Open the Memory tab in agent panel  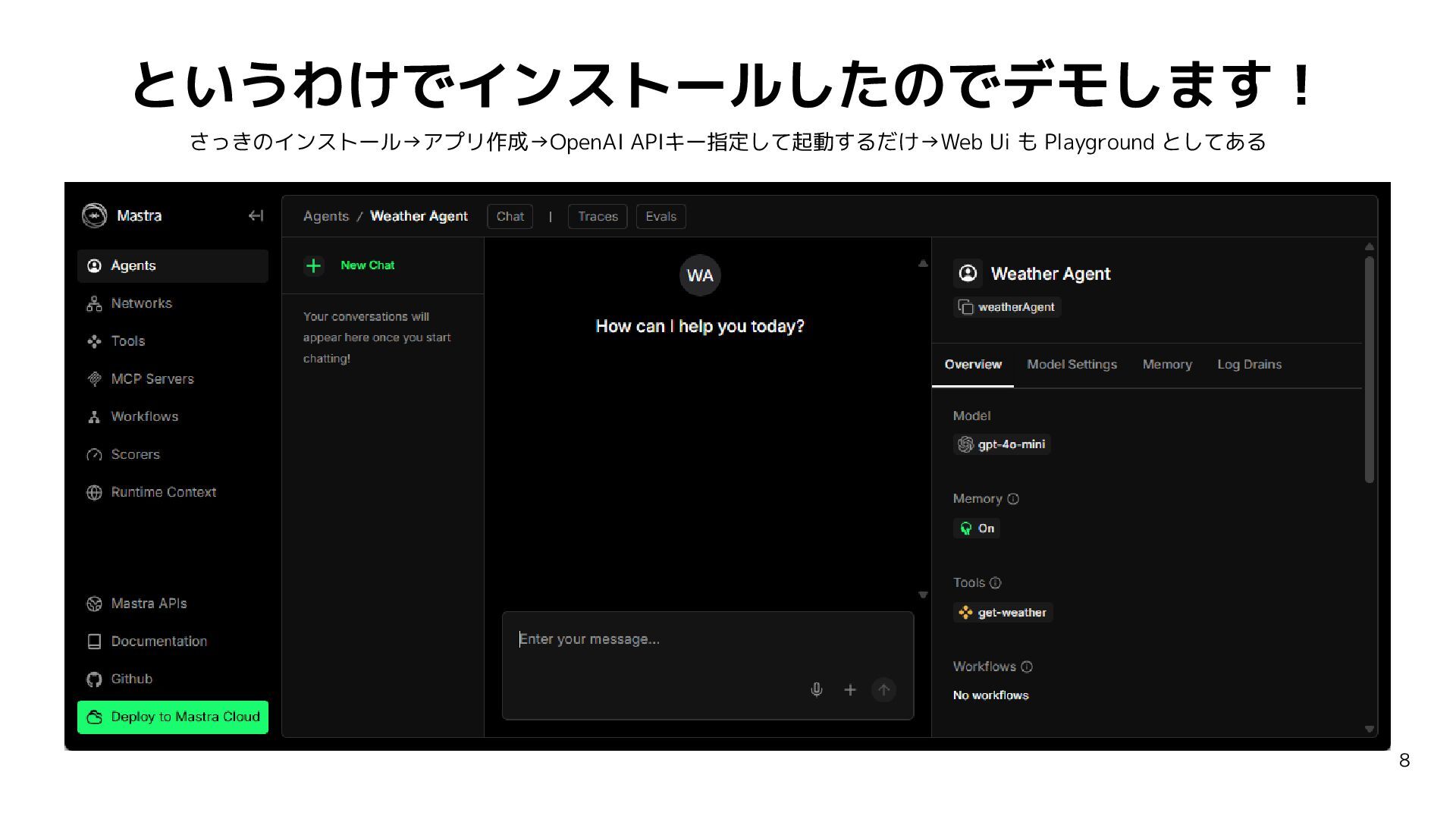coord(1167,365)
